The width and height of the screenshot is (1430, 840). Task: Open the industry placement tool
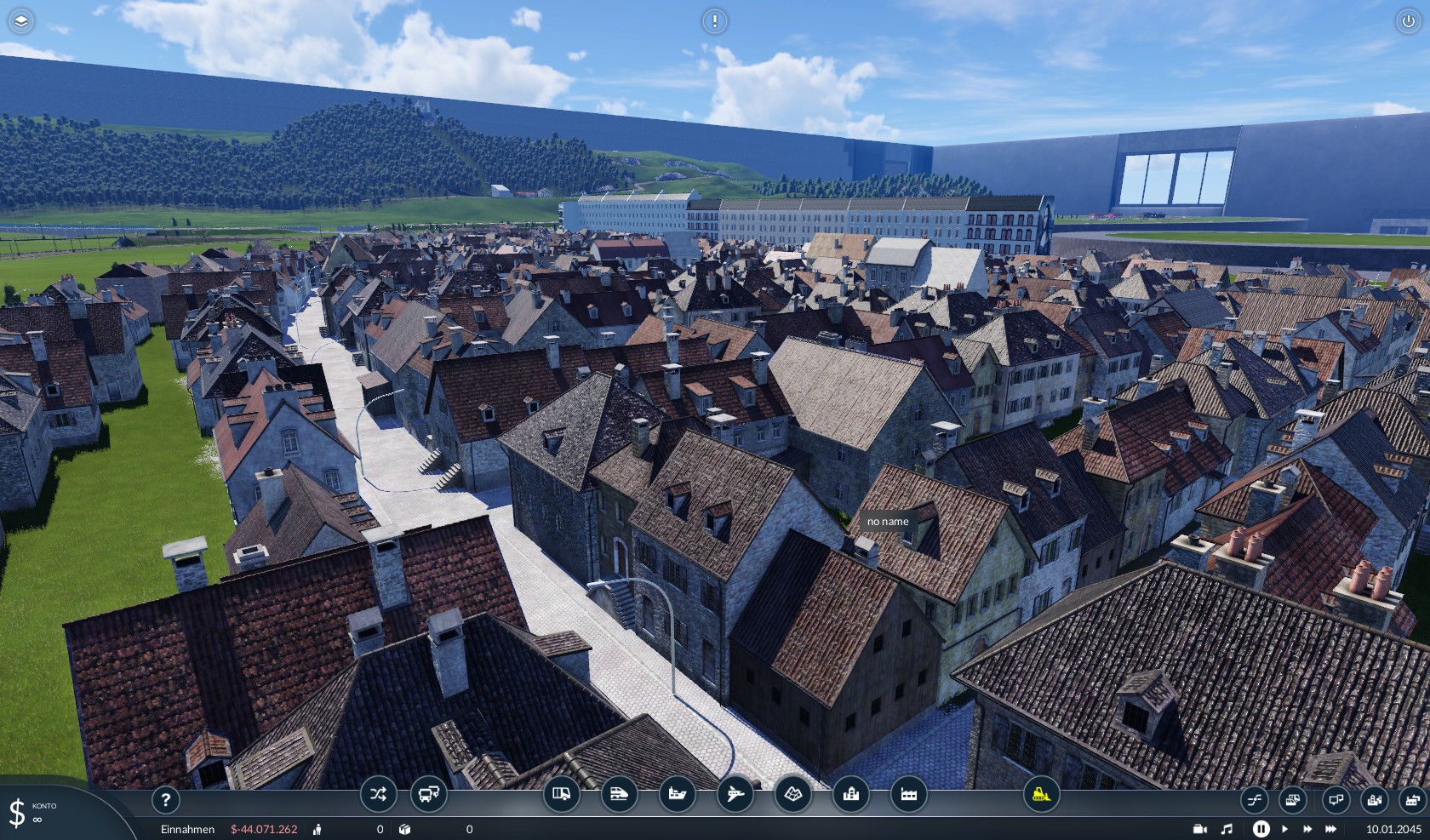tap(909, 794)
